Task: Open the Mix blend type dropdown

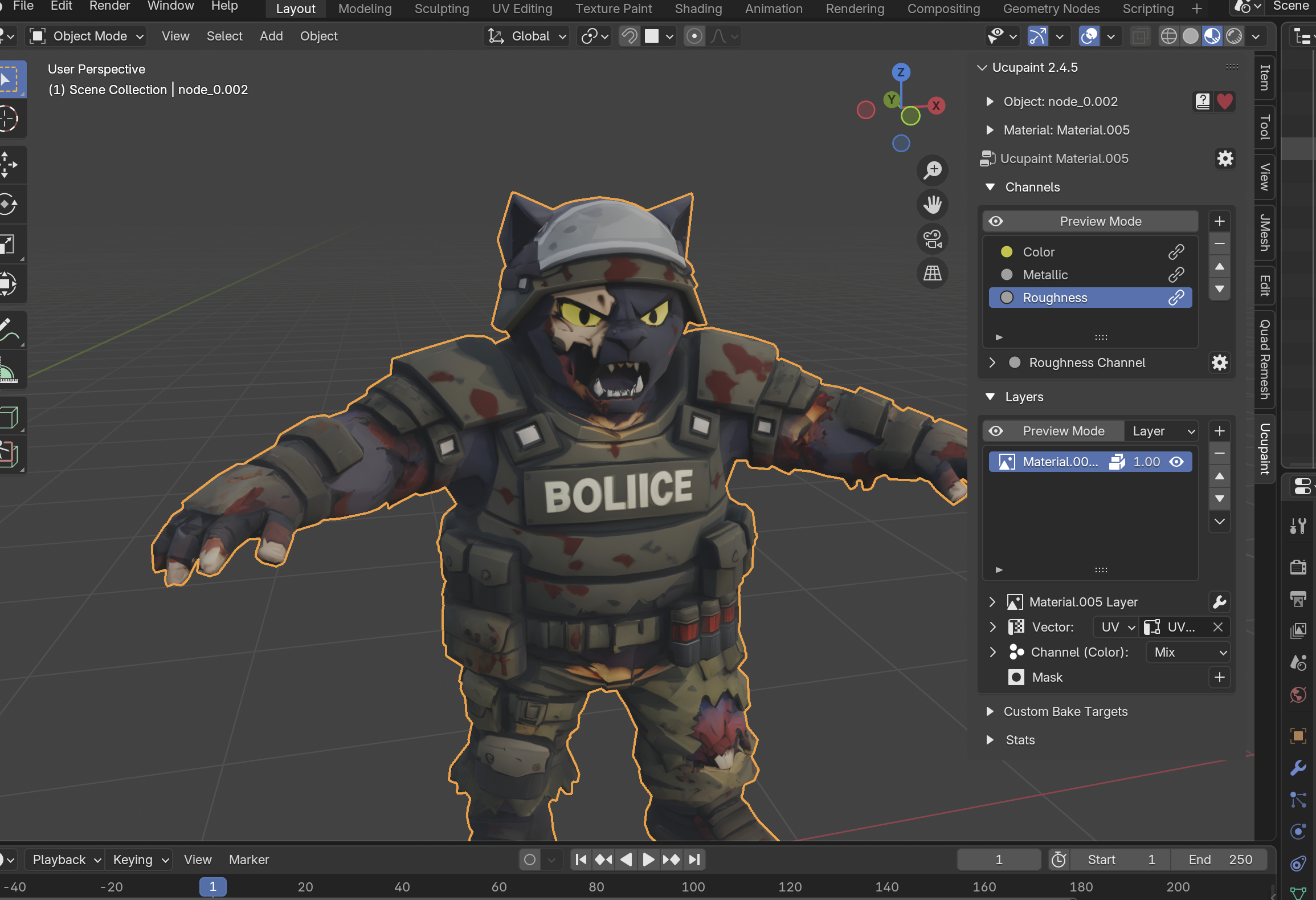Action: click(1189, 652)
